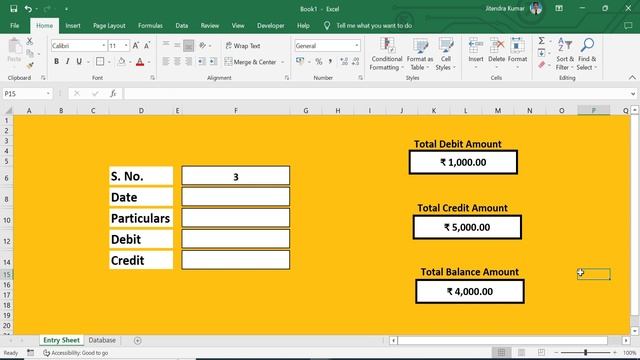Click the Insert Function fx icon
Viewport: 640px width, 360px height.
113,93
